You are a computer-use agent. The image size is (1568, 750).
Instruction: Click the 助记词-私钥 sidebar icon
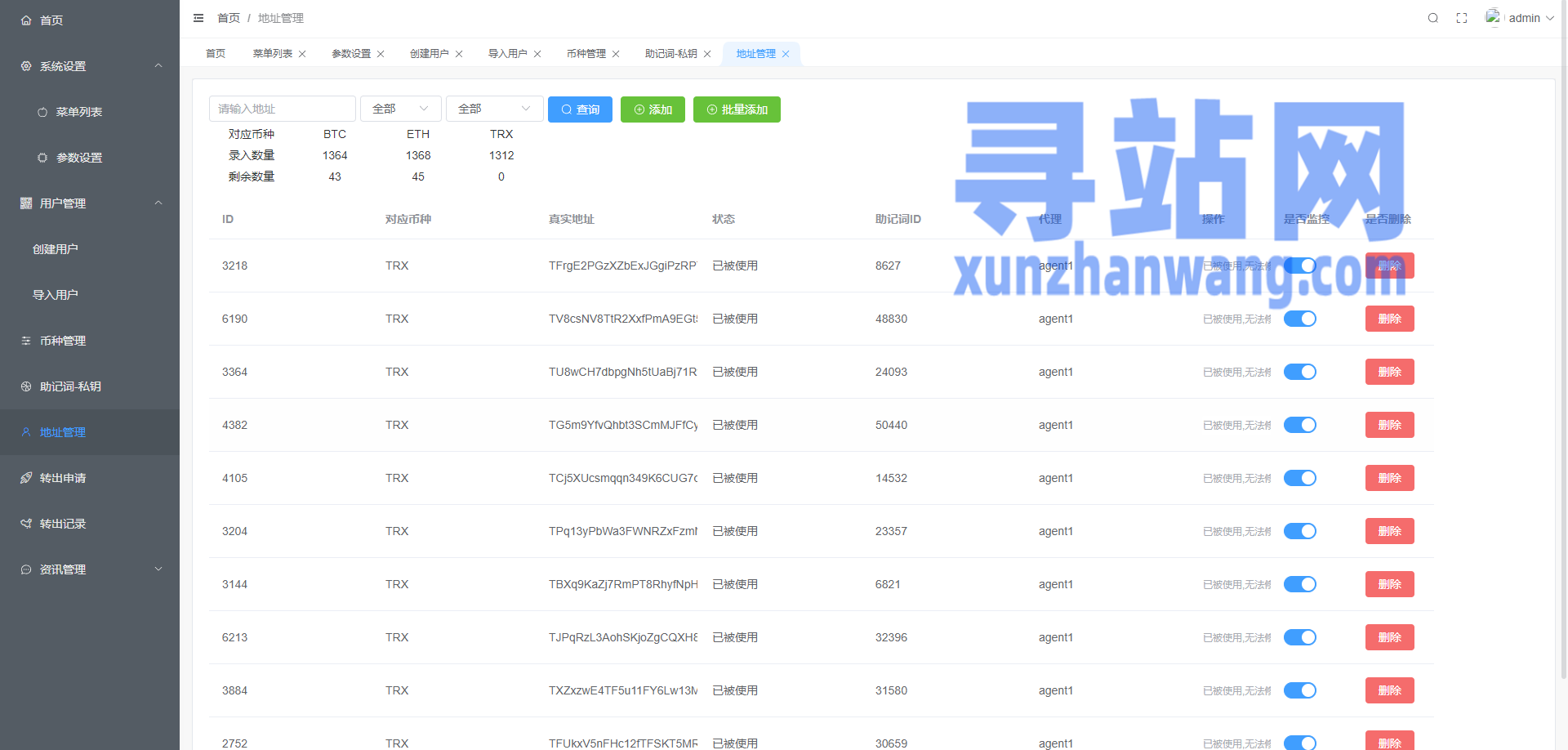[x=26, y=386]
